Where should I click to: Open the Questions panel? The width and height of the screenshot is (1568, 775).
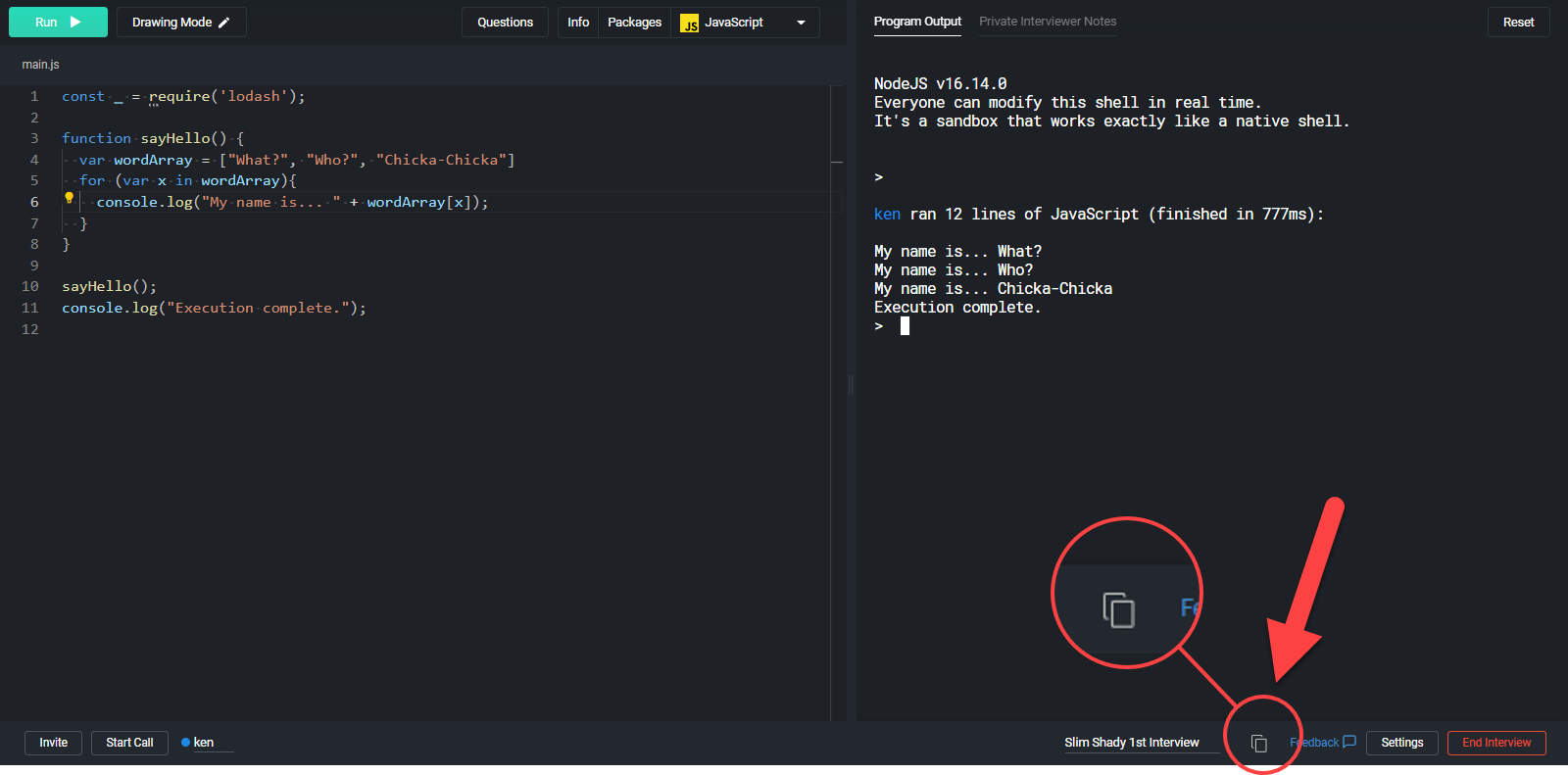coord(505,22)
